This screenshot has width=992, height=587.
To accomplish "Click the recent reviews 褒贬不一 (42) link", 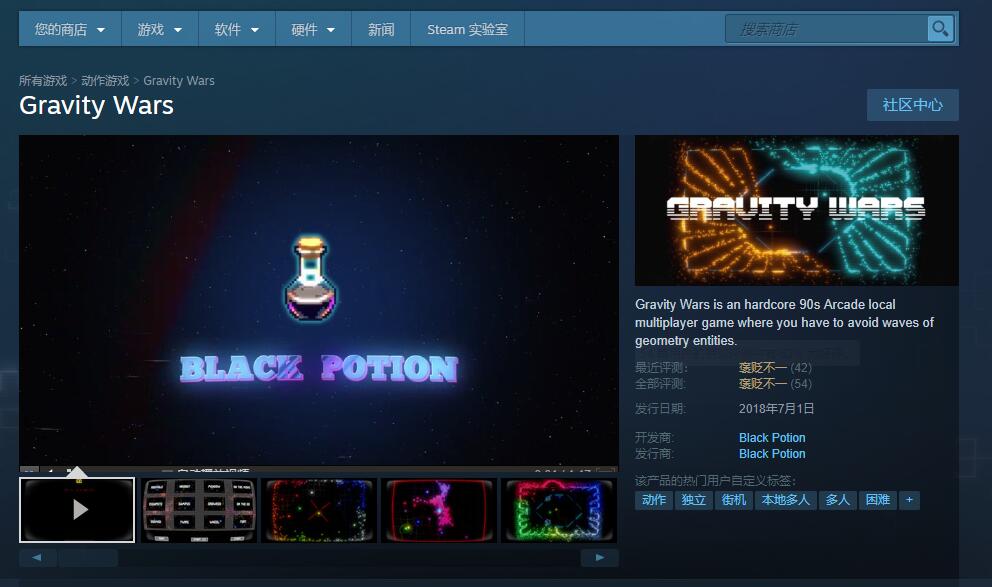I will (775, 368).
